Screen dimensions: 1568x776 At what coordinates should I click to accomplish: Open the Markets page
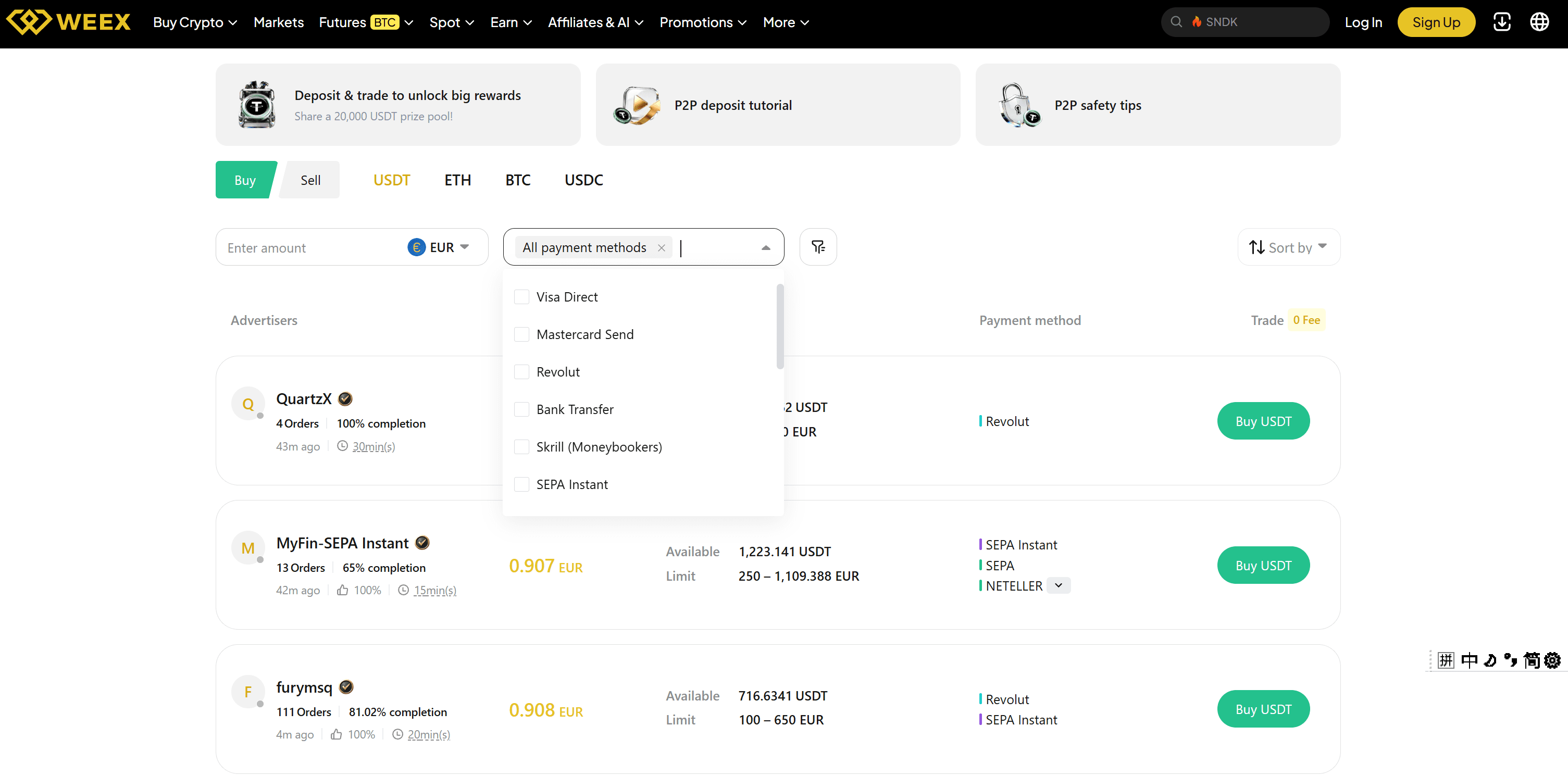278,22
